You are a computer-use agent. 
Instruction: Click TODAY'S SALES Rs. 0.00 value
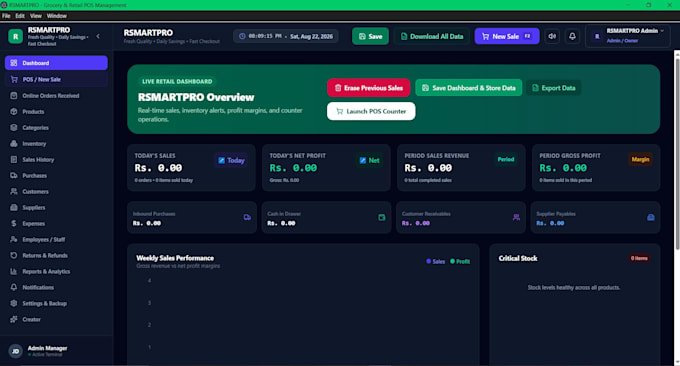[158, 168]
